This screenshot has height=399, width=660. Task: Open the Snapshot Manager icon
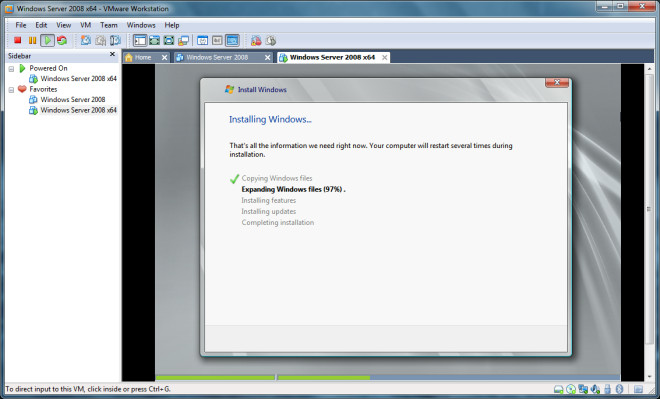[x=115, y=40]
